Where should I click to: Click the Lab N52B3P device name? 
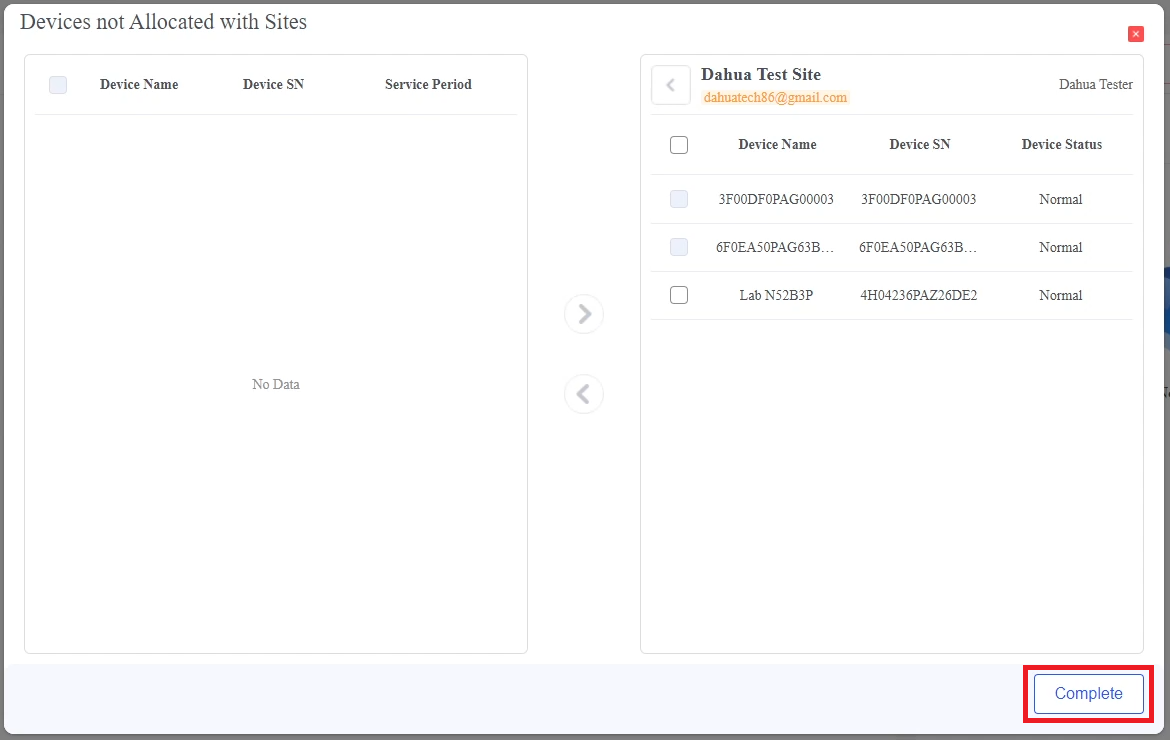(776, 296)
